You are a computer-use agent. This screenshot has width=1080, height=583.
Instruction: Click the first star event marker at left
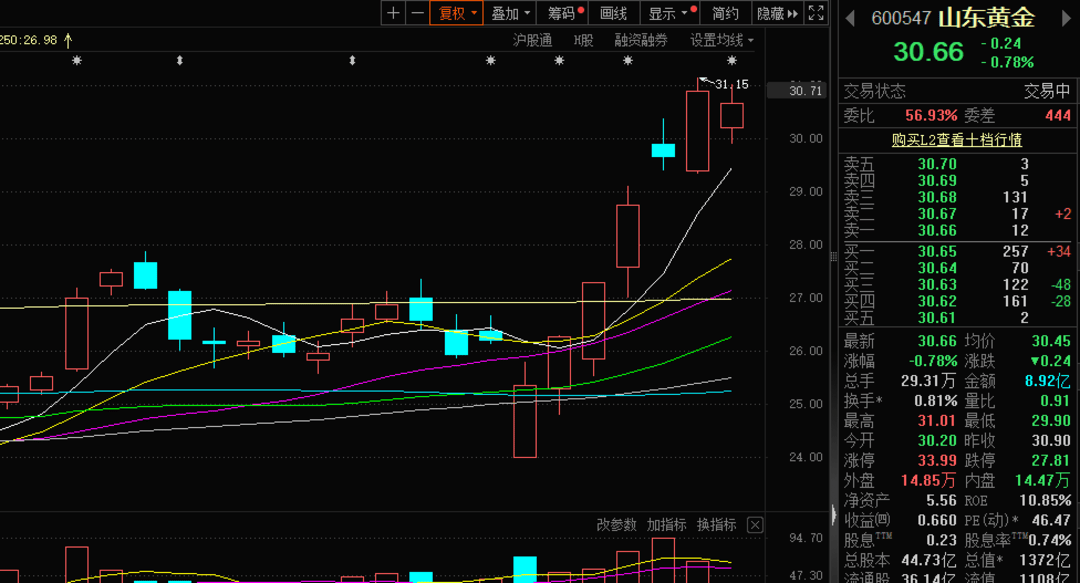76,61
